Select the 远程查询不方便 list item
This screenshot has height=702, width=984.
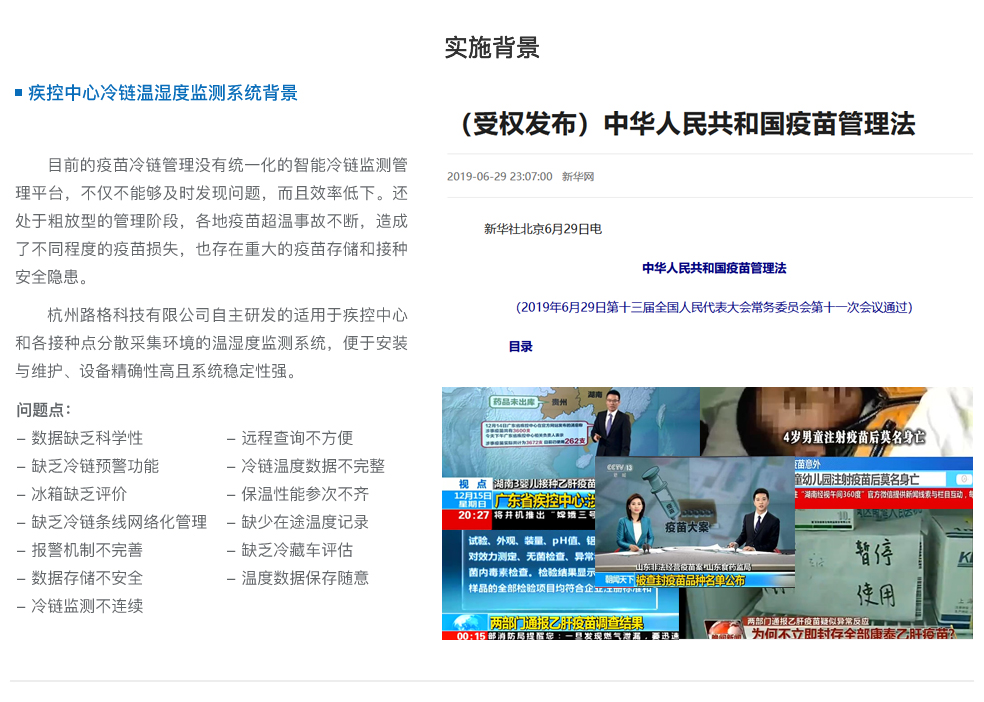click(297, 438)
